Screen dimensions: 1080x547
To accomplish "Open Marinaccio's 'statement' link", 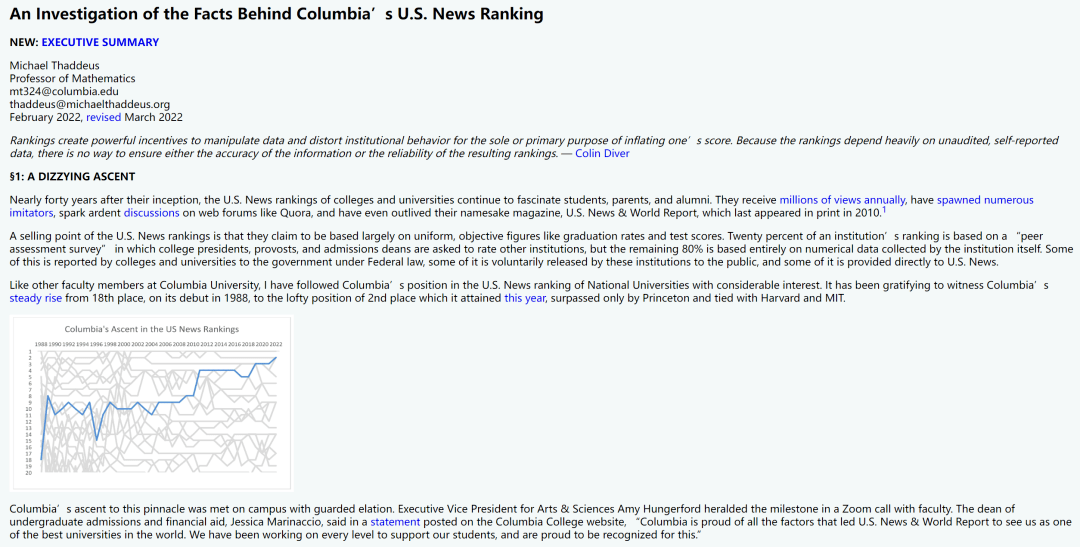I will tap(395, 522).
